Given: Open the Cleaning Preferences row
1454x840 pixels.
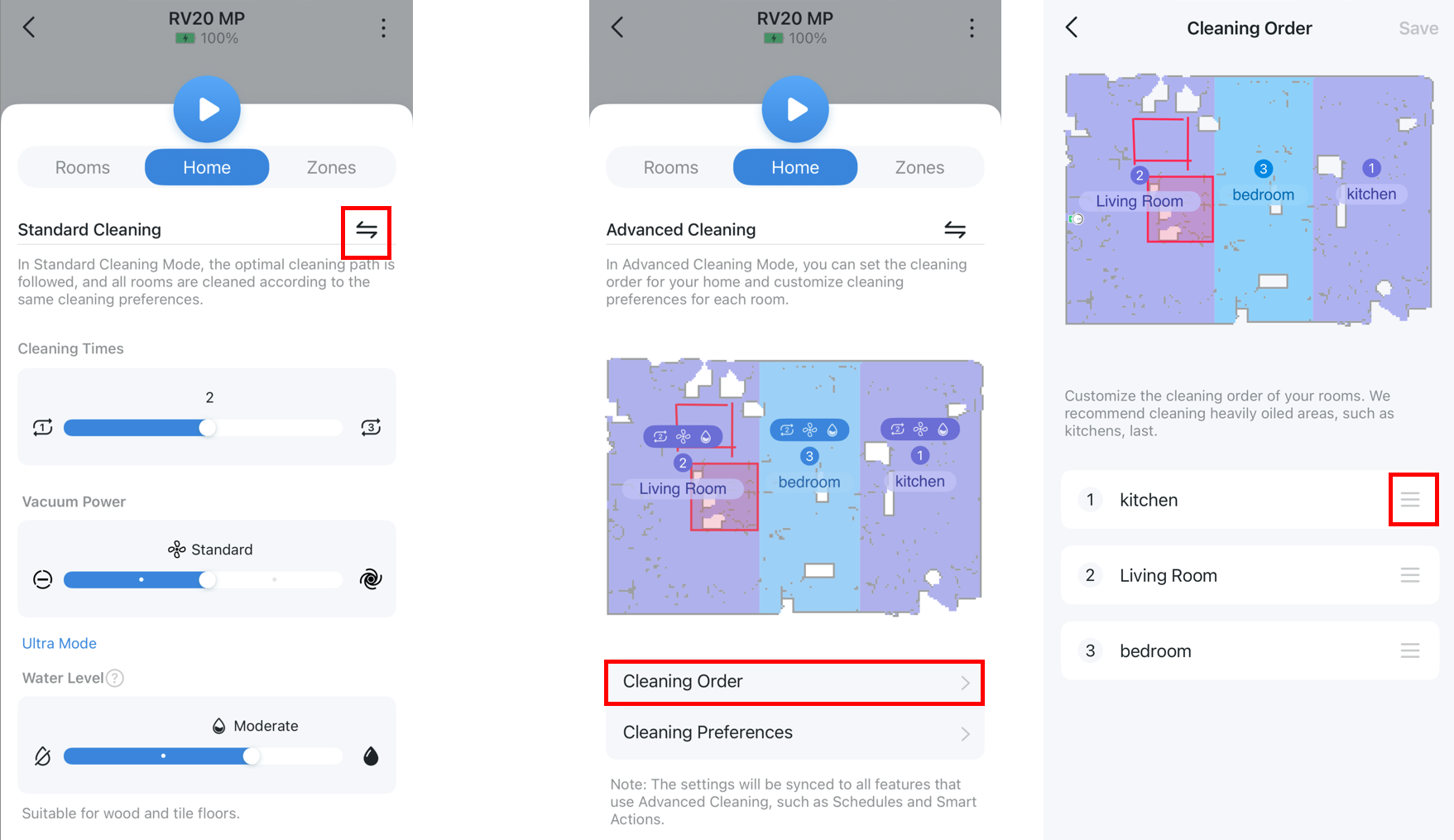Looking at the screenshot, I should pos(794,733).
